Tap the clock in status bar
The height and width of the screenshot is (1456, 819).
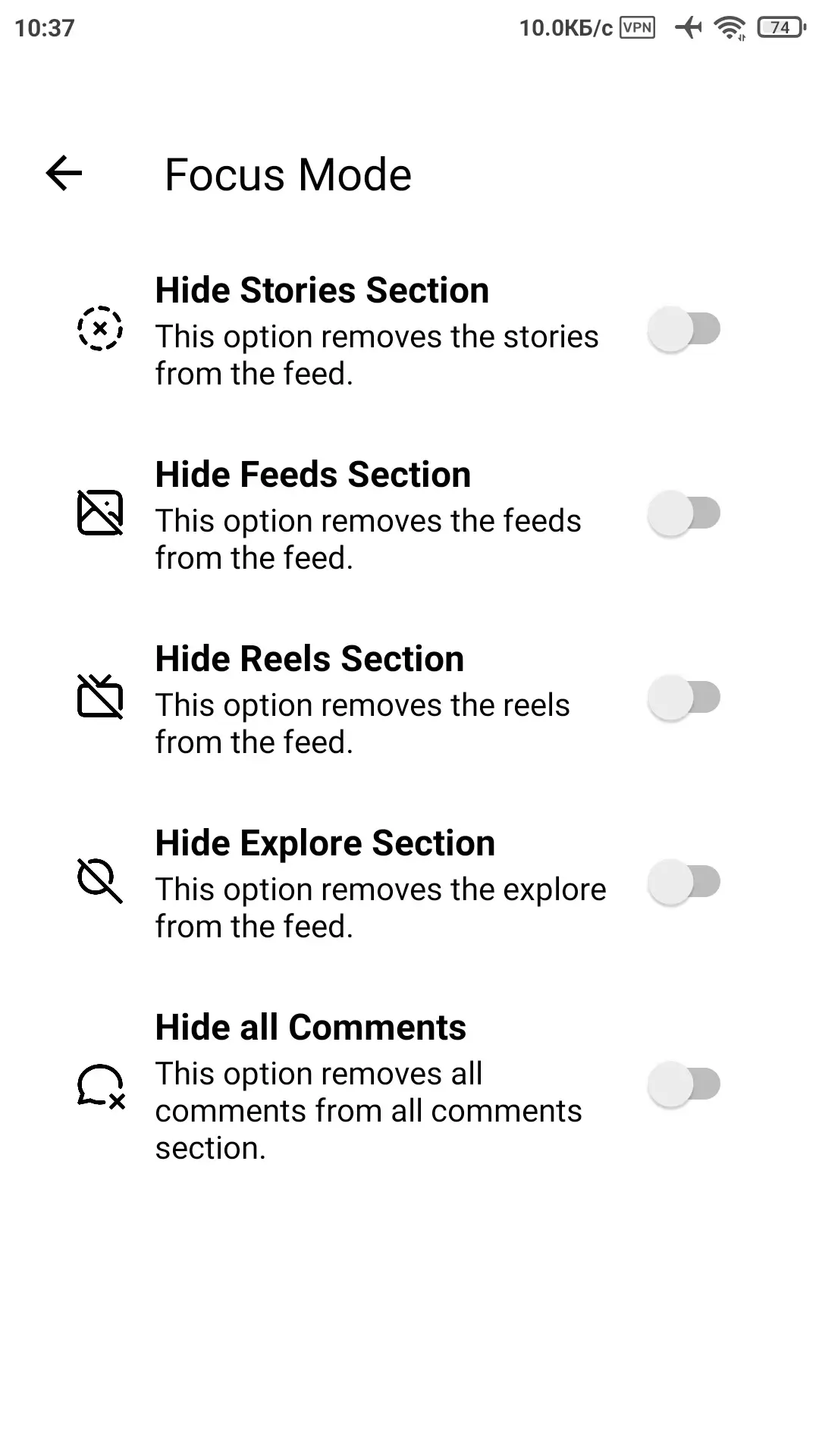pos(45,28)
